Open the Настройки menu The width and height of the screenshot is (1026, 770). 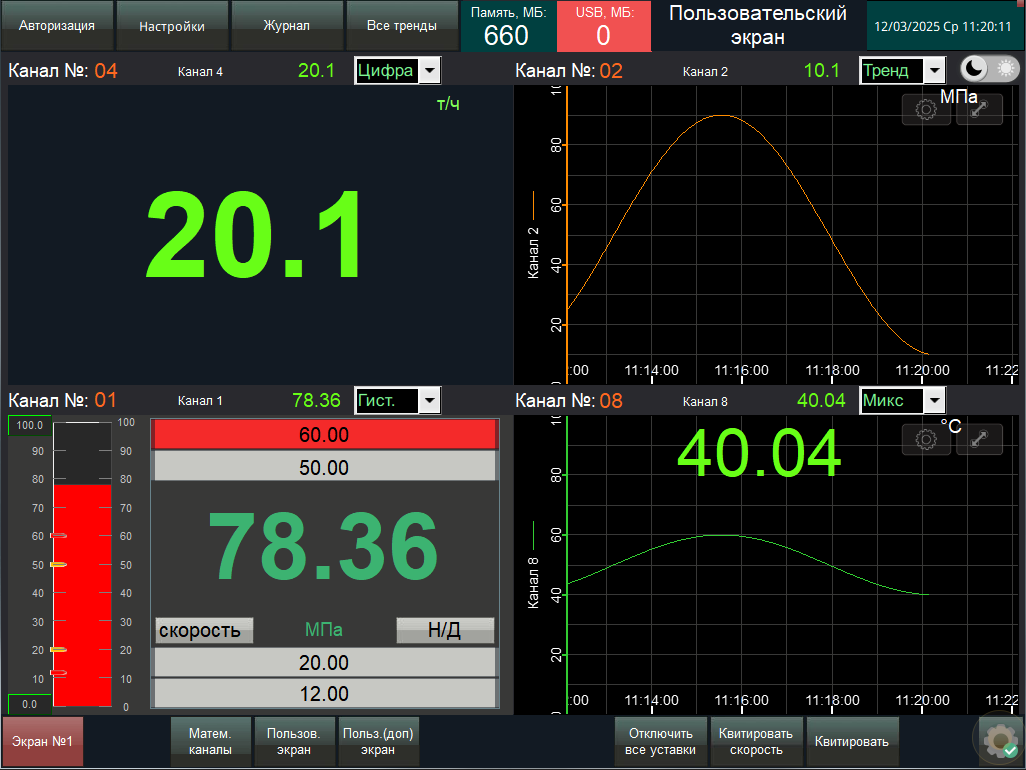[x=172, y=26]
